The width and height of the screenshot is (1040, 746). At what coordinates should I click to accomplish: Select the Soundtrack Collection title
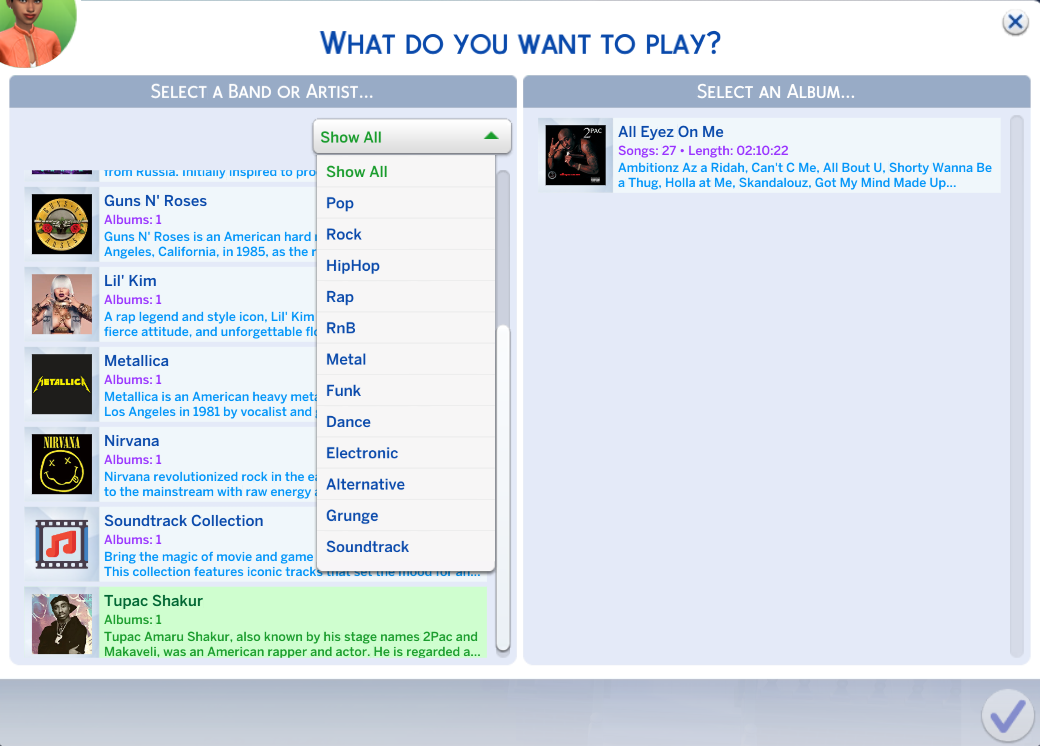coord(184,521)
